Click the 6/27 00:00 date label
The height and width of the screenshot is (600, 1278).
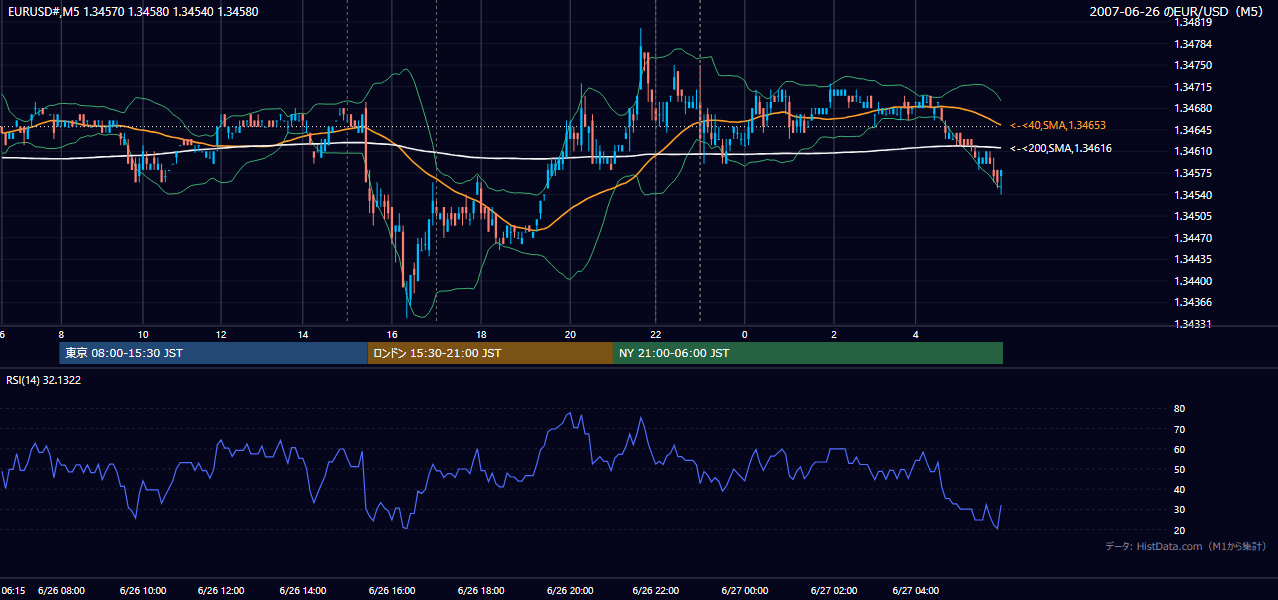click(x=743, y=590)
